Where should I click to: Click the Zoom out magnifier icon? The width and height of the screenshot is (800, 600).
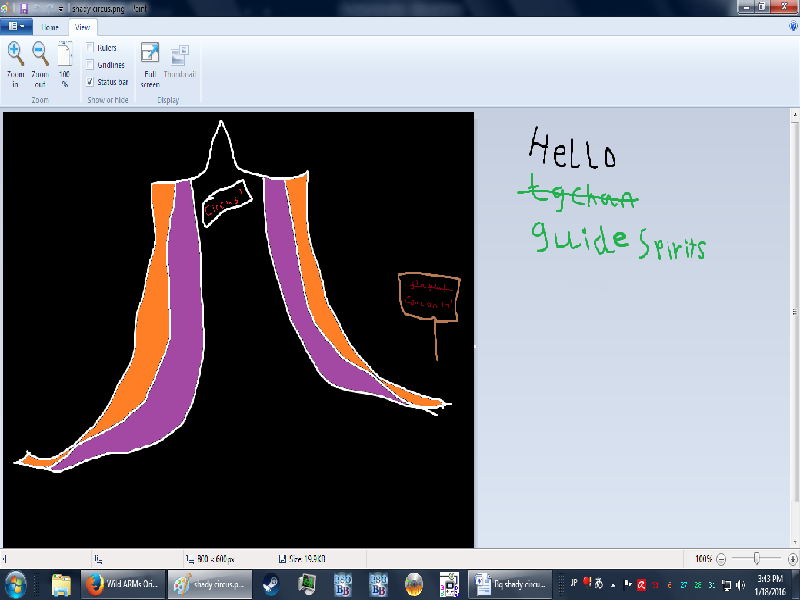[x=40, y=53]
